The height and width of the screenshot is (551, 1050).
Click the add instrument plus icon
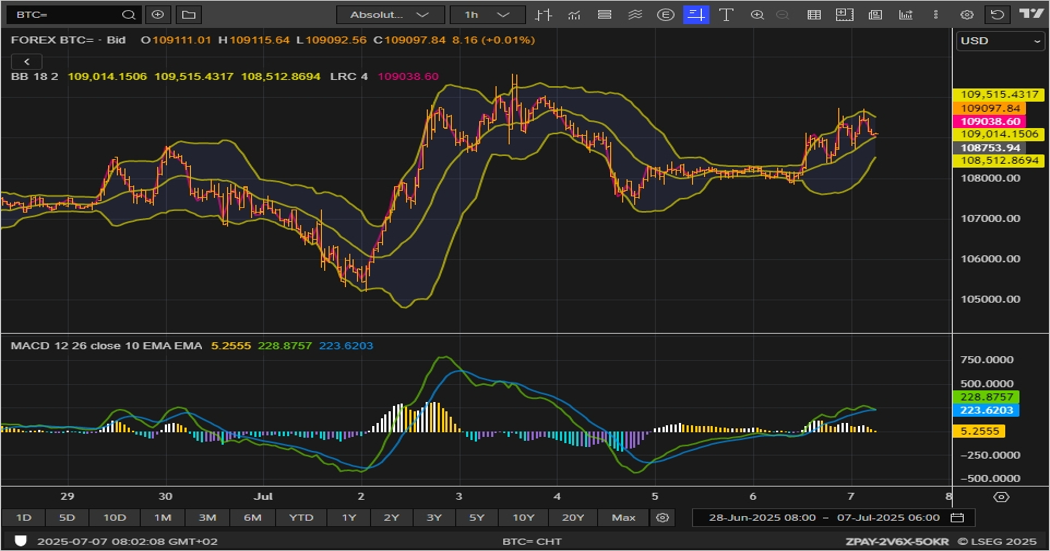click(157, 14)
